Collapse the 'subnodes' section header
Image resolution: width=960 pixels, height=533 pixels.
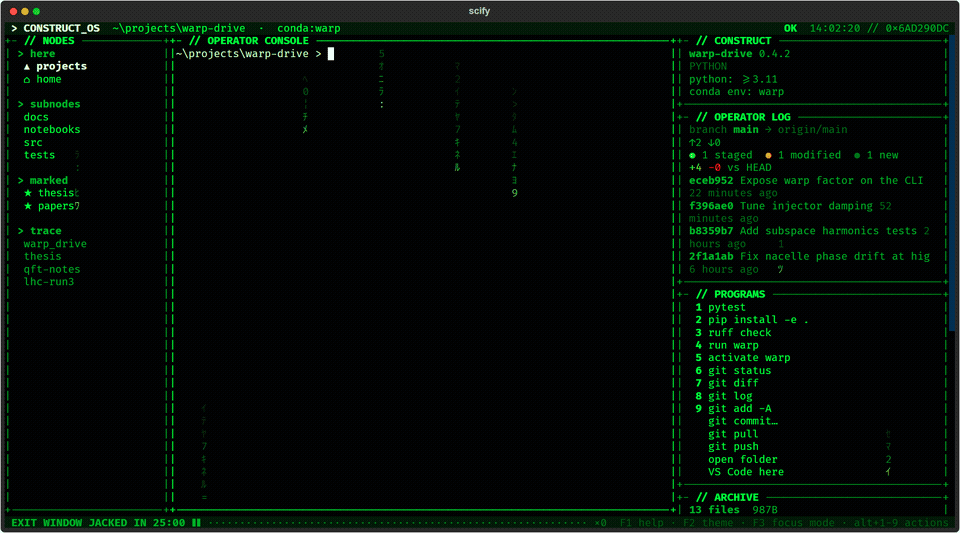coord(49,104)
